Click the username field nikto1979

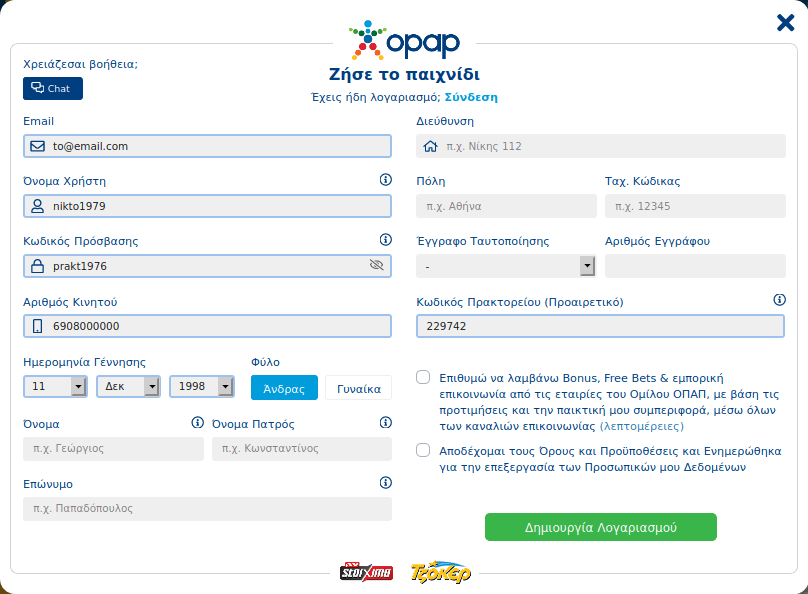[207, 206]
